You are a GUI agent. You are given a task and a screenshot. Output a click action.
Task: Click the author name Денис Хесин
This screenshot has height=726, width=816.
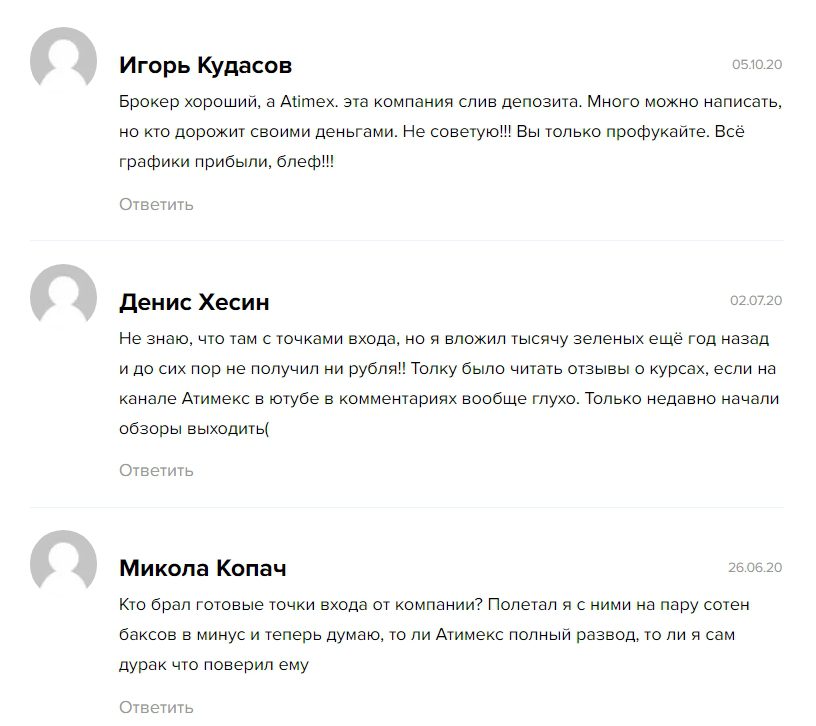pos(194,302)
